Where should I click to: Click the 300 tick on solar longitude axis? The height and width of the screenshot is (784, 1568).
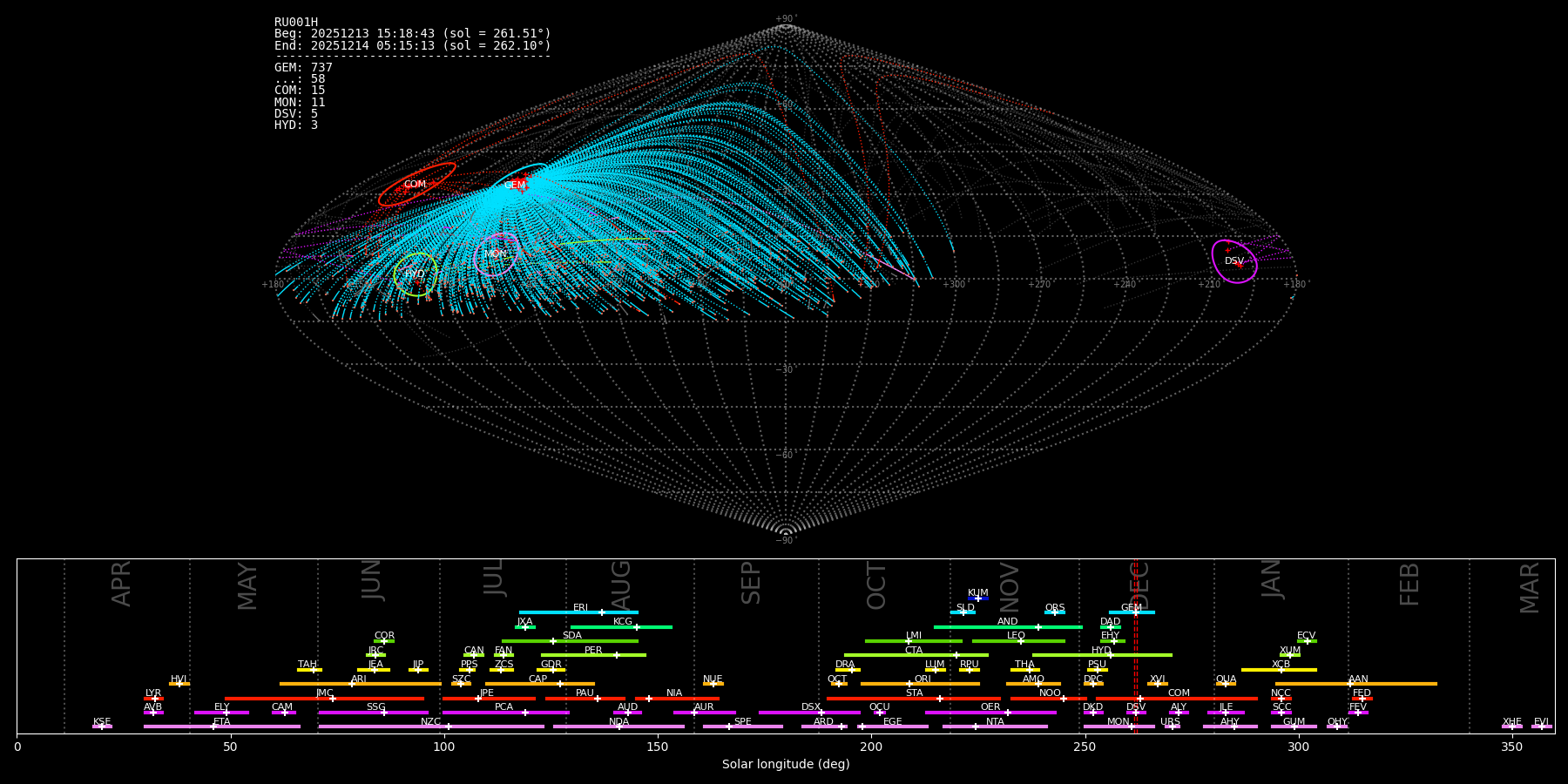tap(1298, 747)
